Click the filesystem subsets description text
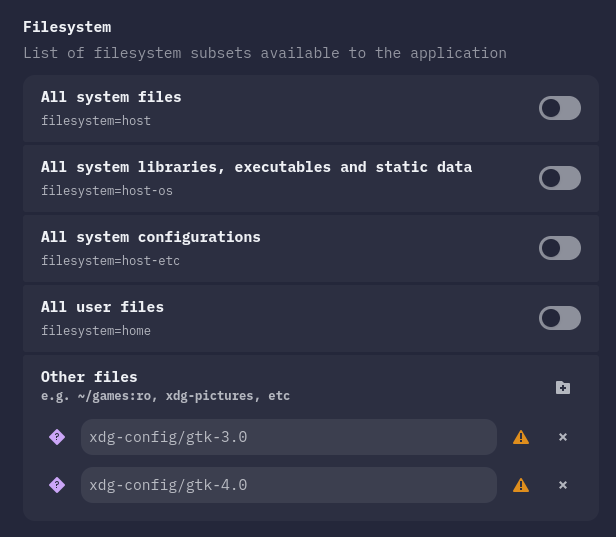This screenshot has width=616, height=537. [x=265, y=53]
